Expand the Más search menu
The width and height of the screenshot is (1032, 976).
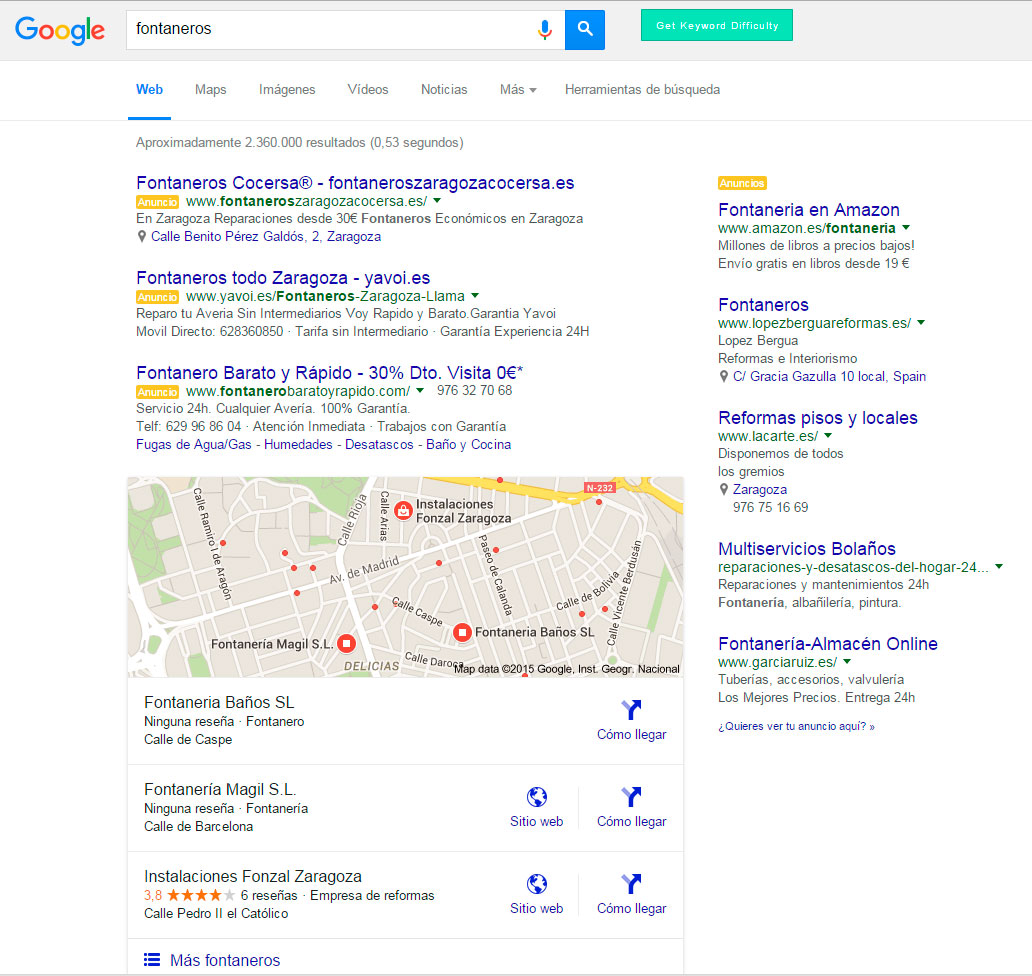click(x=518, y=90)
